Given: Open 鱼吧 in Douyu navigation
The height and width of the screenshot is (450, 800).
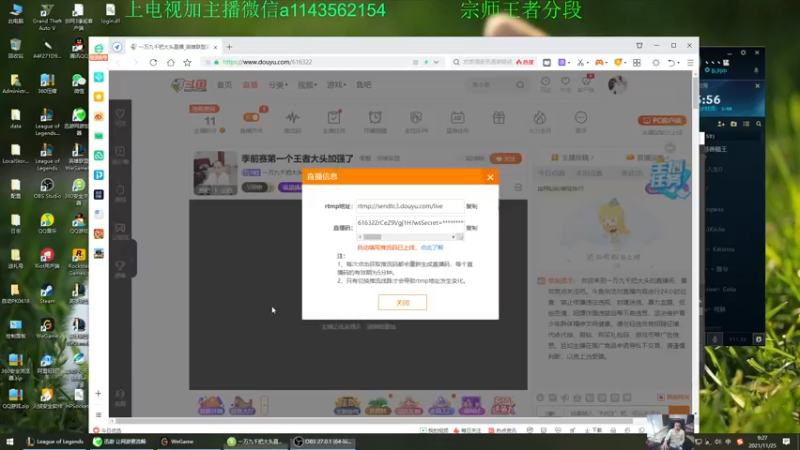Looking at the screenshot, I should coord(364,85).
